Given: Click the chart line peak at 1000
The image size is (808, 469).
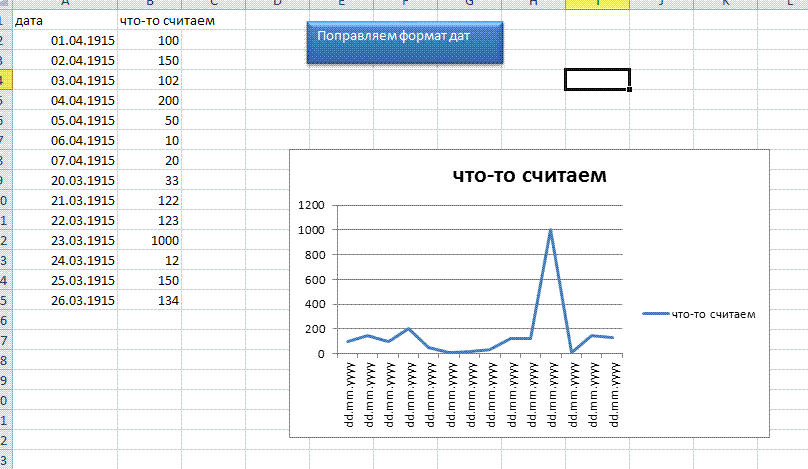Looking at the screenshot, I should [550, 230].
